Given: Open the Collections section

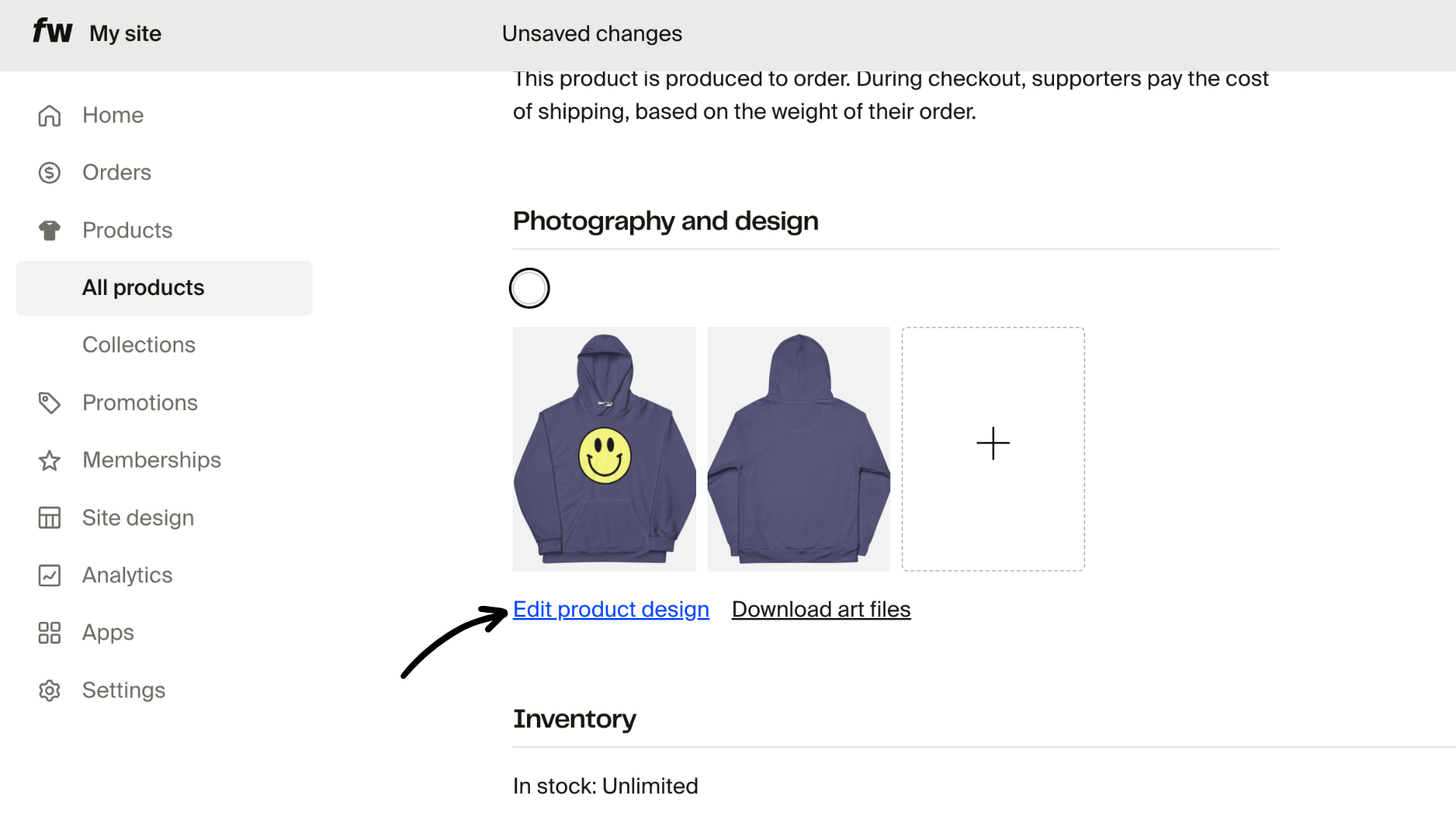Looking at the screenshot, I should point(139,344).
